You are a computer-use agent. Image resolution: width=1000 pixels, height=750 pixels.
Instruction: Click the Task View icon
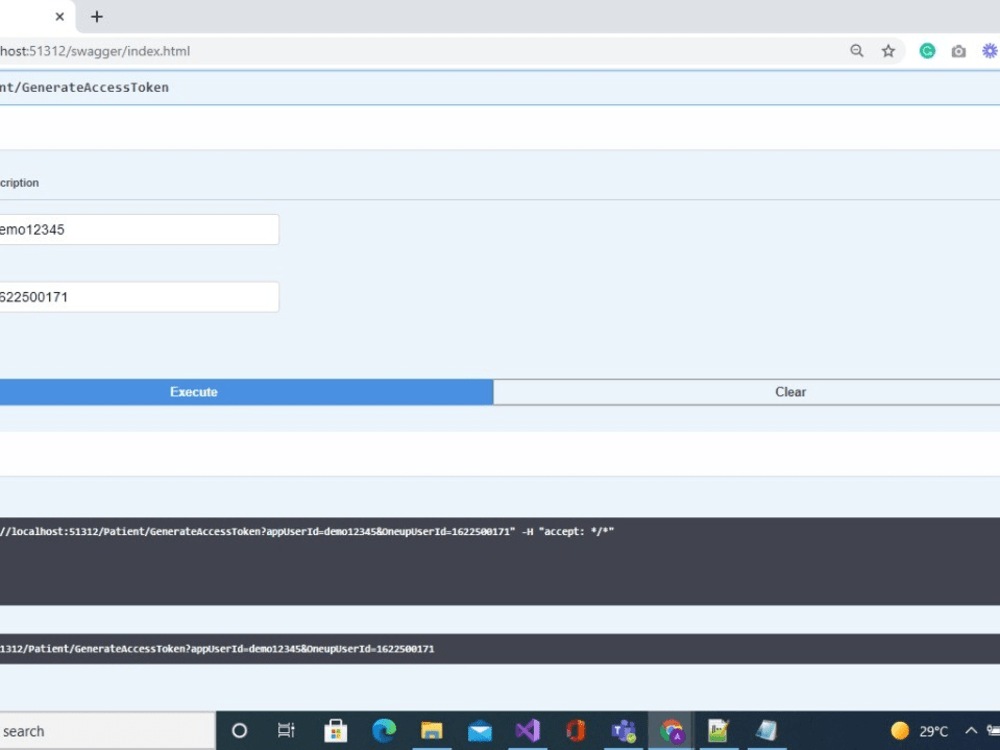click(x=287, y=730)
